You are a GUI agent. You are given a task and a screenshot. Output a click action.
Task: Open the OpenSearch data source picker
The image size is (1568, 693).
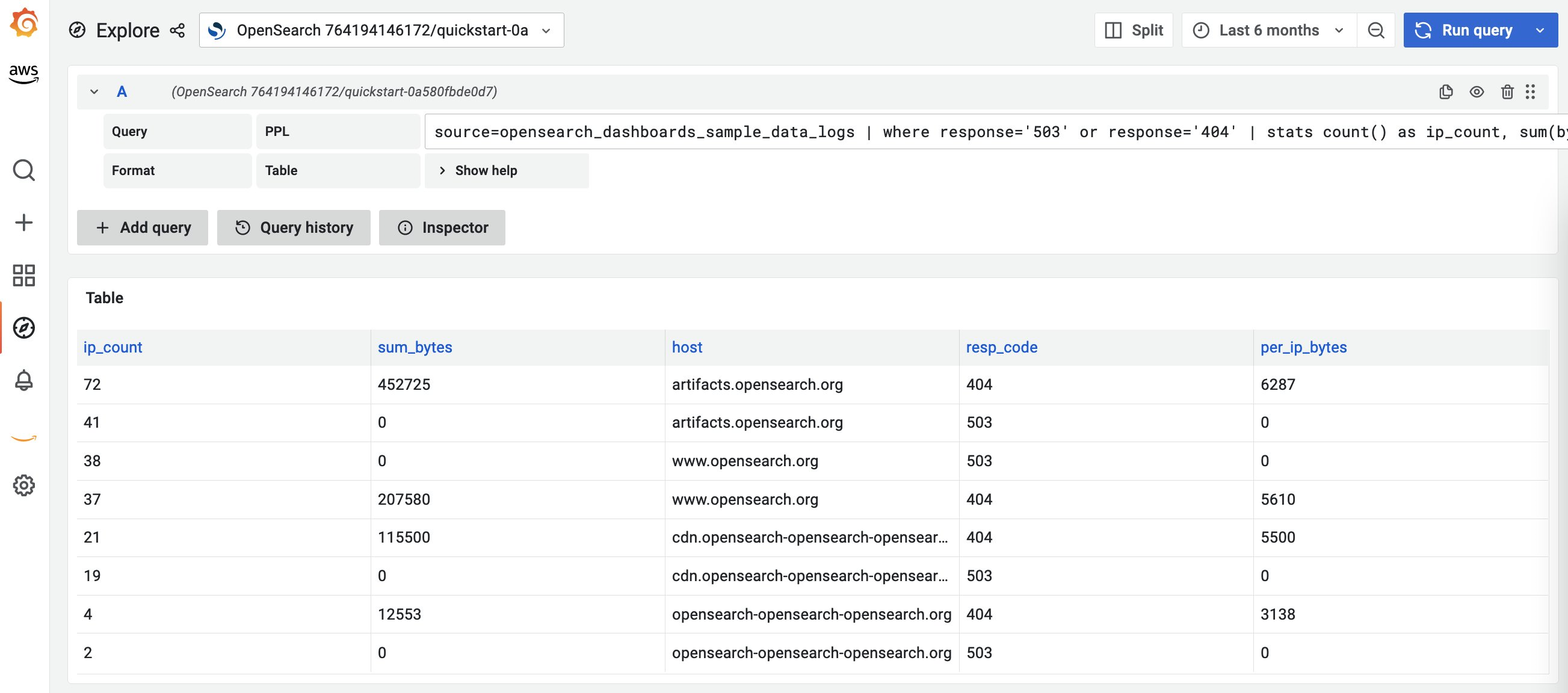coord(381,30)
